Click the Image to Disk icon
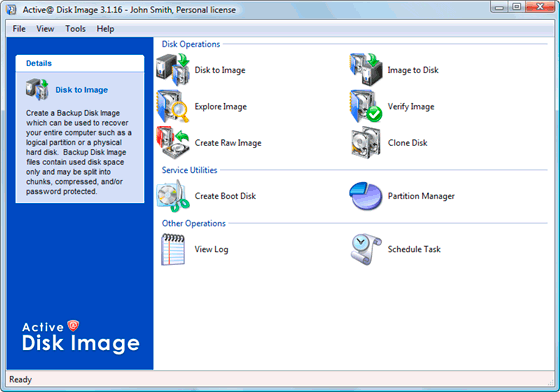560x392 pixels. click(366, 70)
